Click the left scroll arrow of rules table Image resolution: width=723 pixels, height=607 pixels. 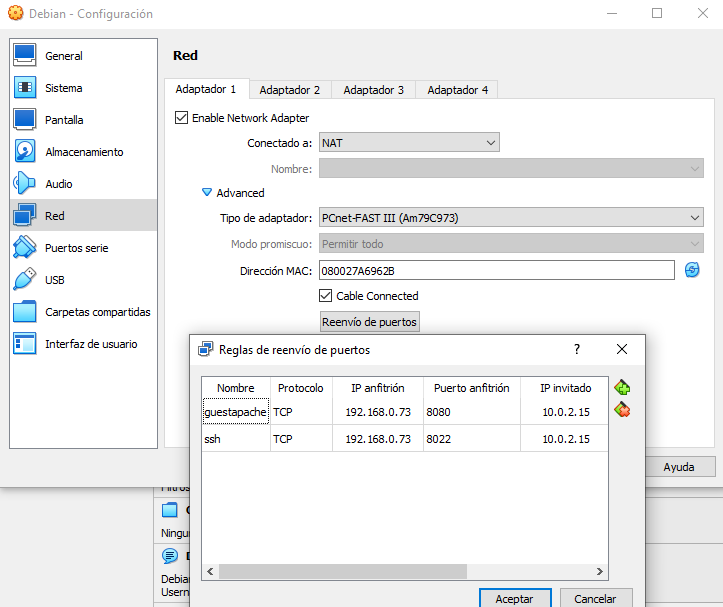210,571
